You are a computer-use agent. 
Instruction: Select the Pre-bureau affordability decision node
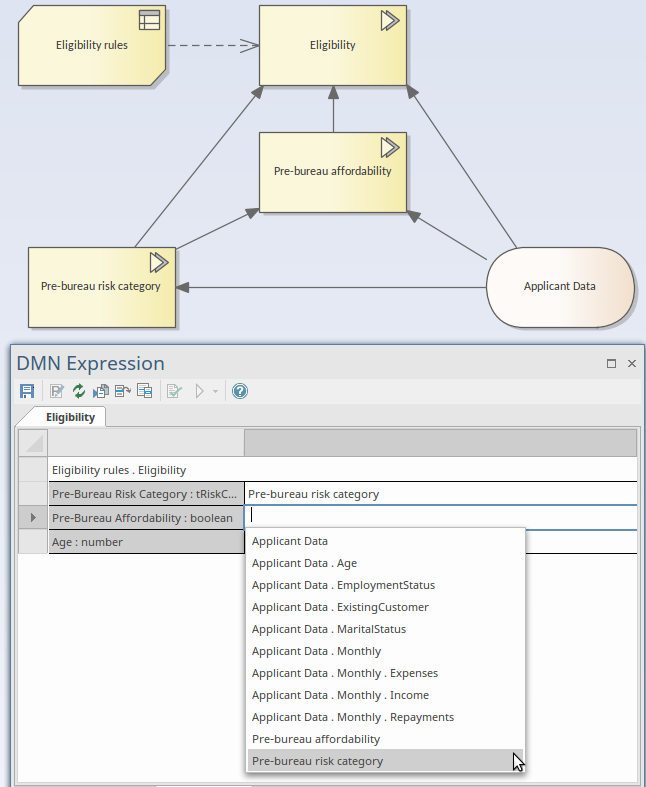point(332,171)
